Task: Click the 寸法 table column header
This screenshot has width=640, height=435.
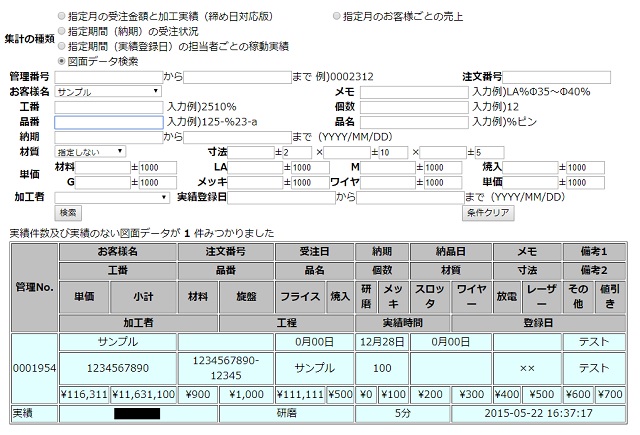Action: pos(527,270)
